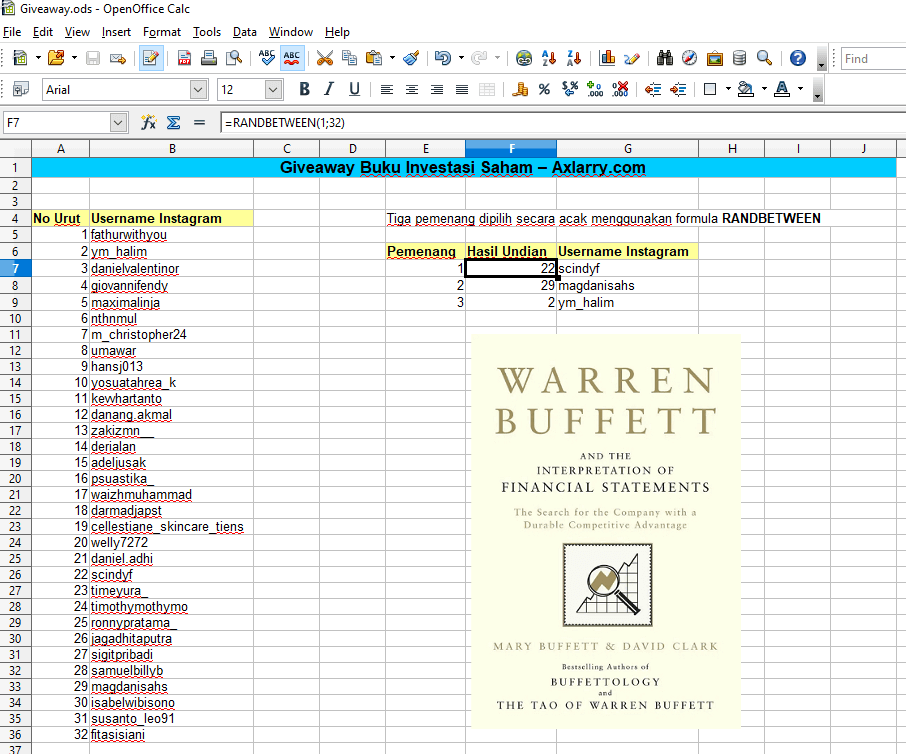The image size is (906, 754).
Task: Click the Open folder icon
Action: 56,58
